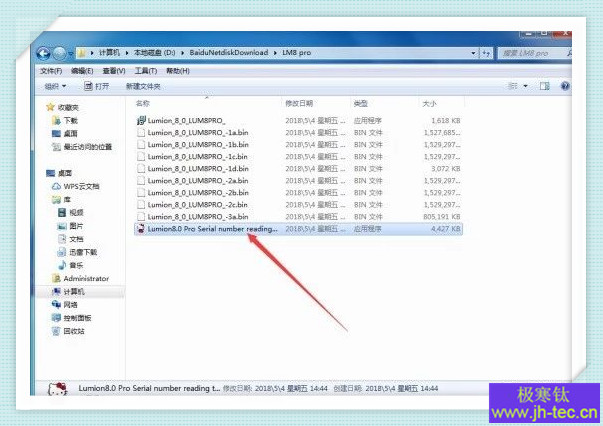Select LM8 pro in the breadcrumb
The image size is (603, 426).
tap(296, 53)
